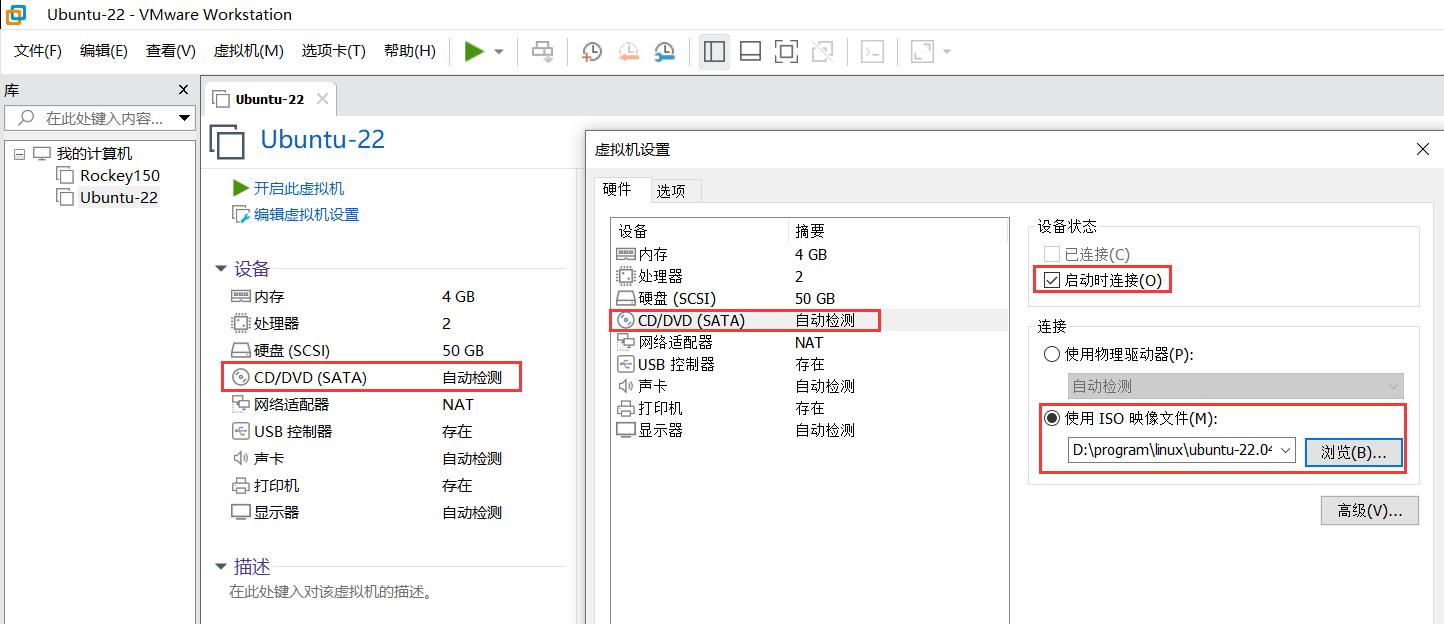Click 内存 memory icon in summary device list
This screenshot has height=624, width=1444.
240,296
